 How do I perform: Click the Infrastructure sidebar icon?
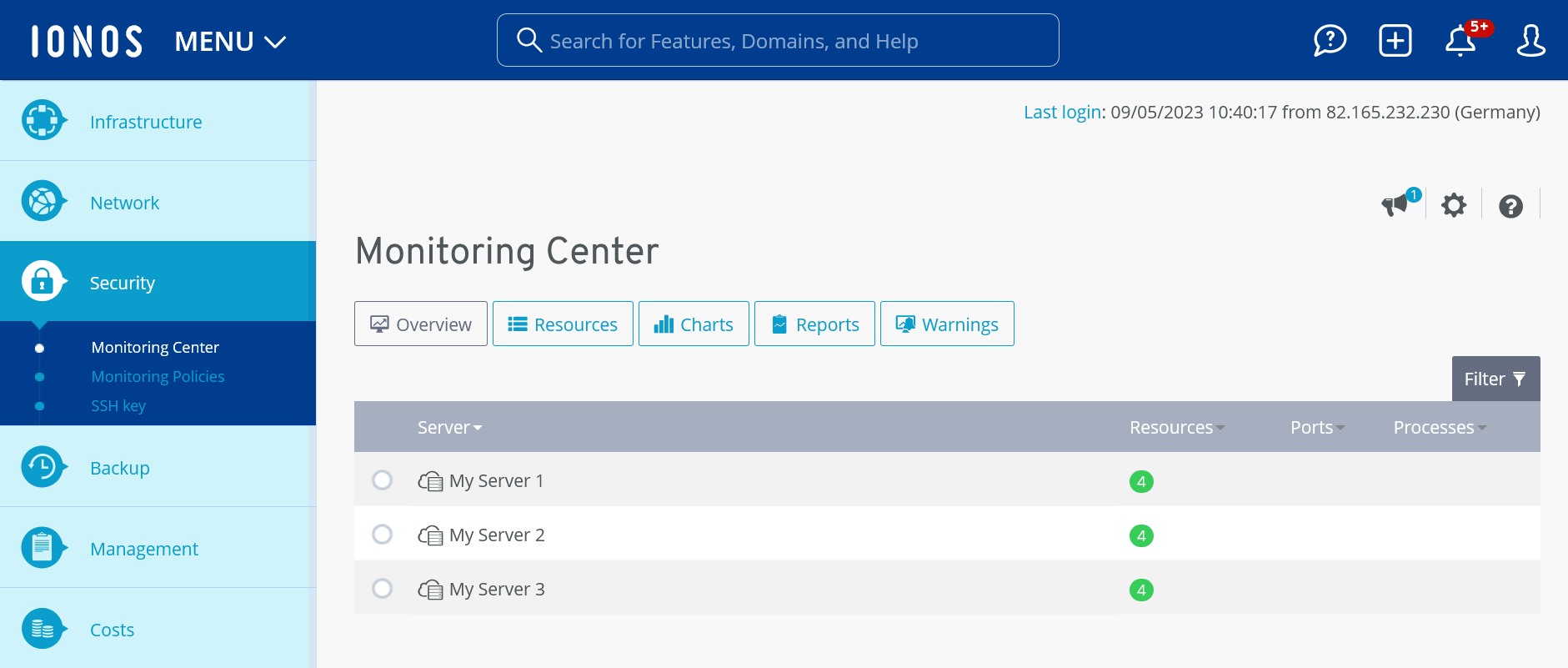(42, 121)
